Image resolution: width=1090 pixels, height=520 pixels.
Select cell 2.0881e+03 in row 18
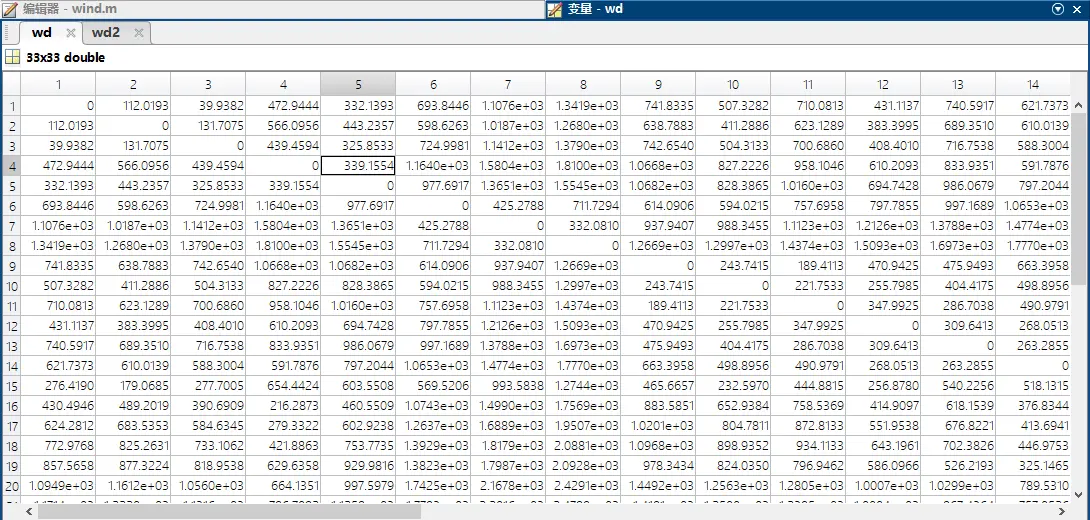pyautogui.click(x=583, y=446)
